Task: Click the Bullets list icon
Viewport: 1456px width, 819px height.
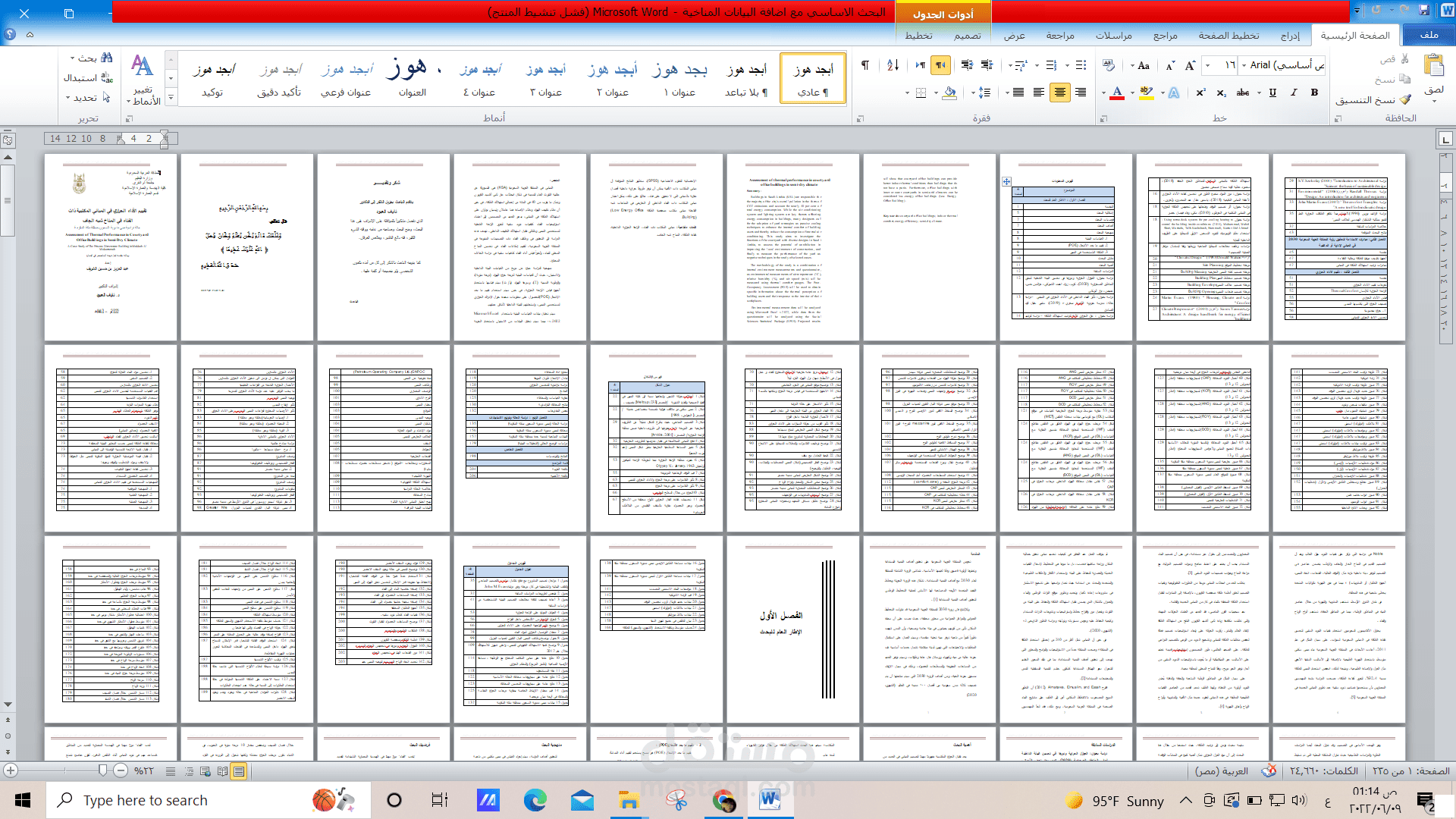Action: coord(1081,65)
